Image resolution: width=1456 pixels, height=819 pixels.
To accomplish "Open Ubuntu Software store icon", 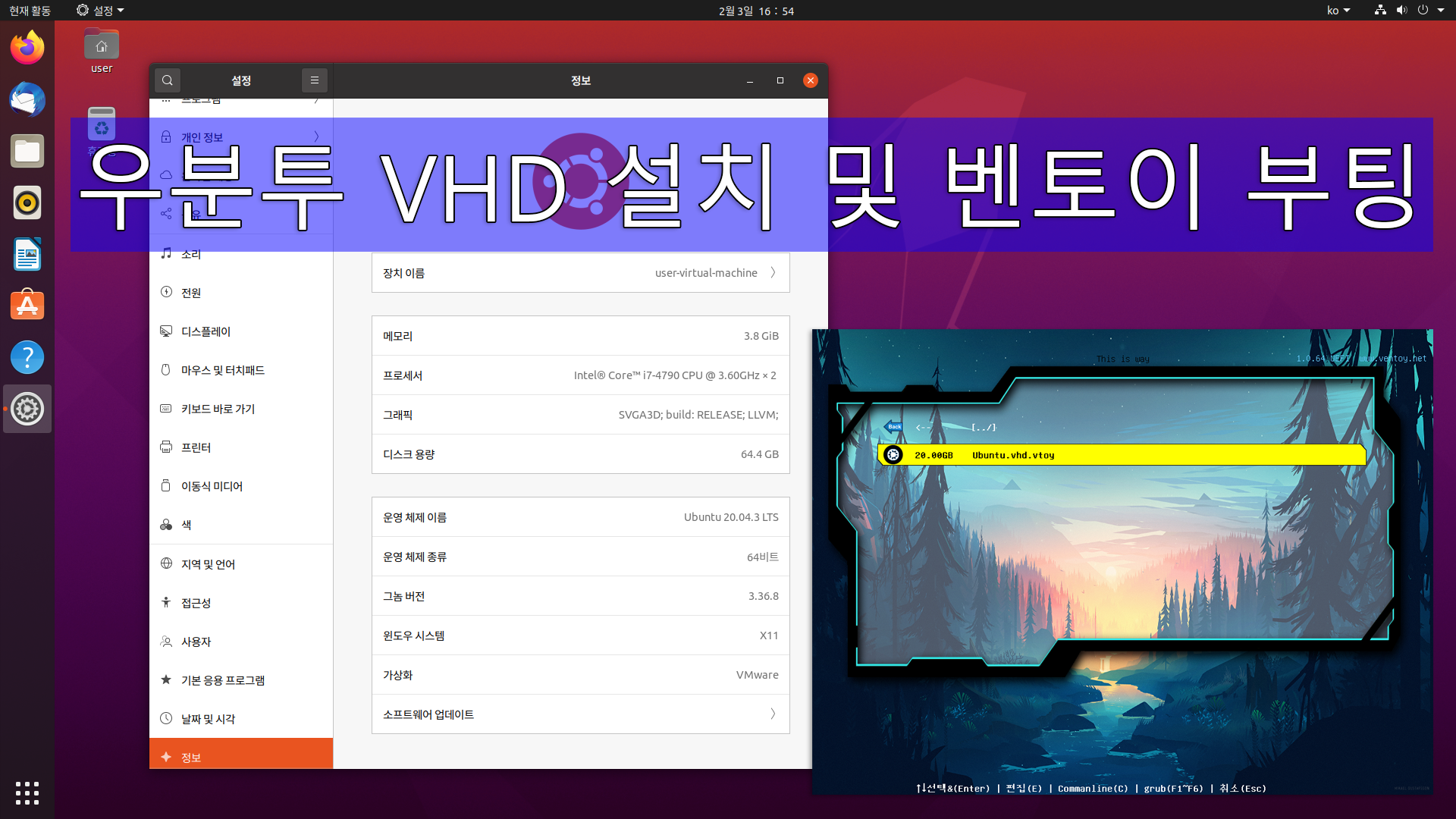I will pyautogui.click(x=27, y=306).
